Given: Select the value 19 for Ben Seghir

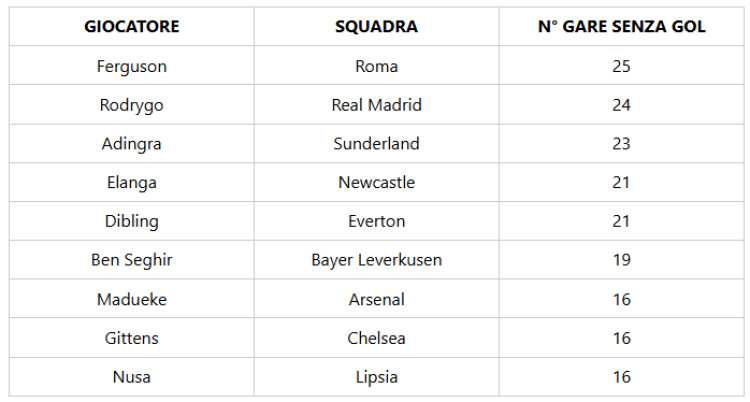Looking at the screenshot, I should click(621, 260).
